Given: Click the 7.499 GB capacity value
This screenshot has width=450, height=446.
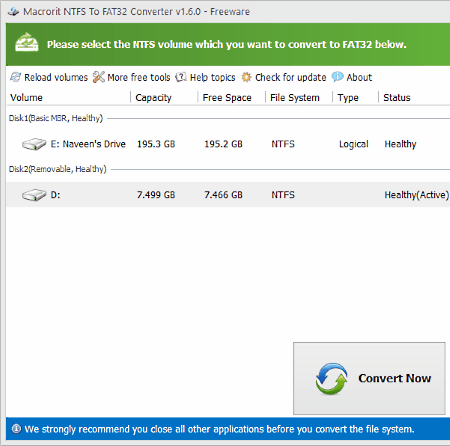Looking at the screenshot, I should point(156,195).
